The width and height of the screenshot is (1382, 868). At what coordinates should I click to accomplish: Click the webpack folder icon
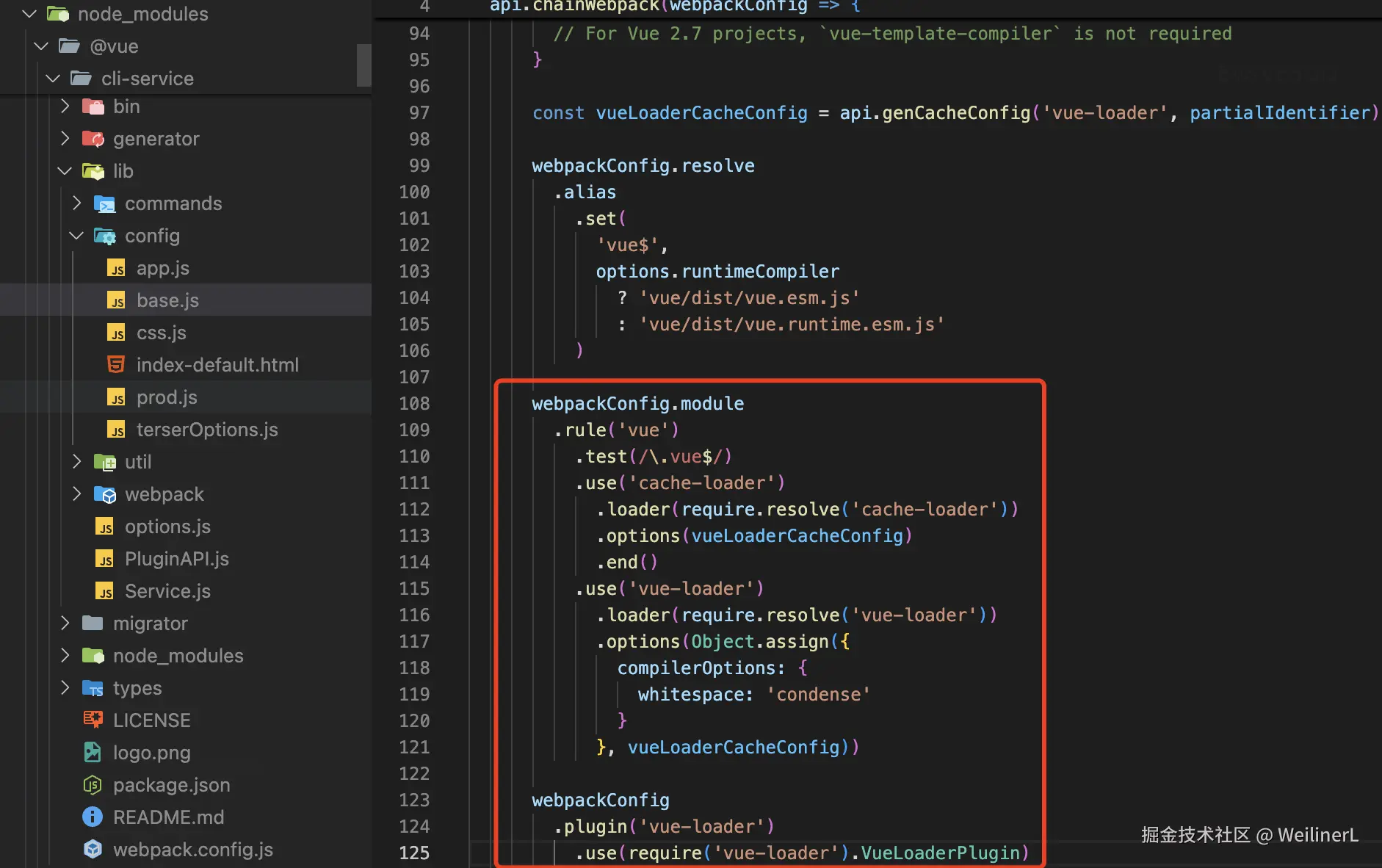coord(105,494)
